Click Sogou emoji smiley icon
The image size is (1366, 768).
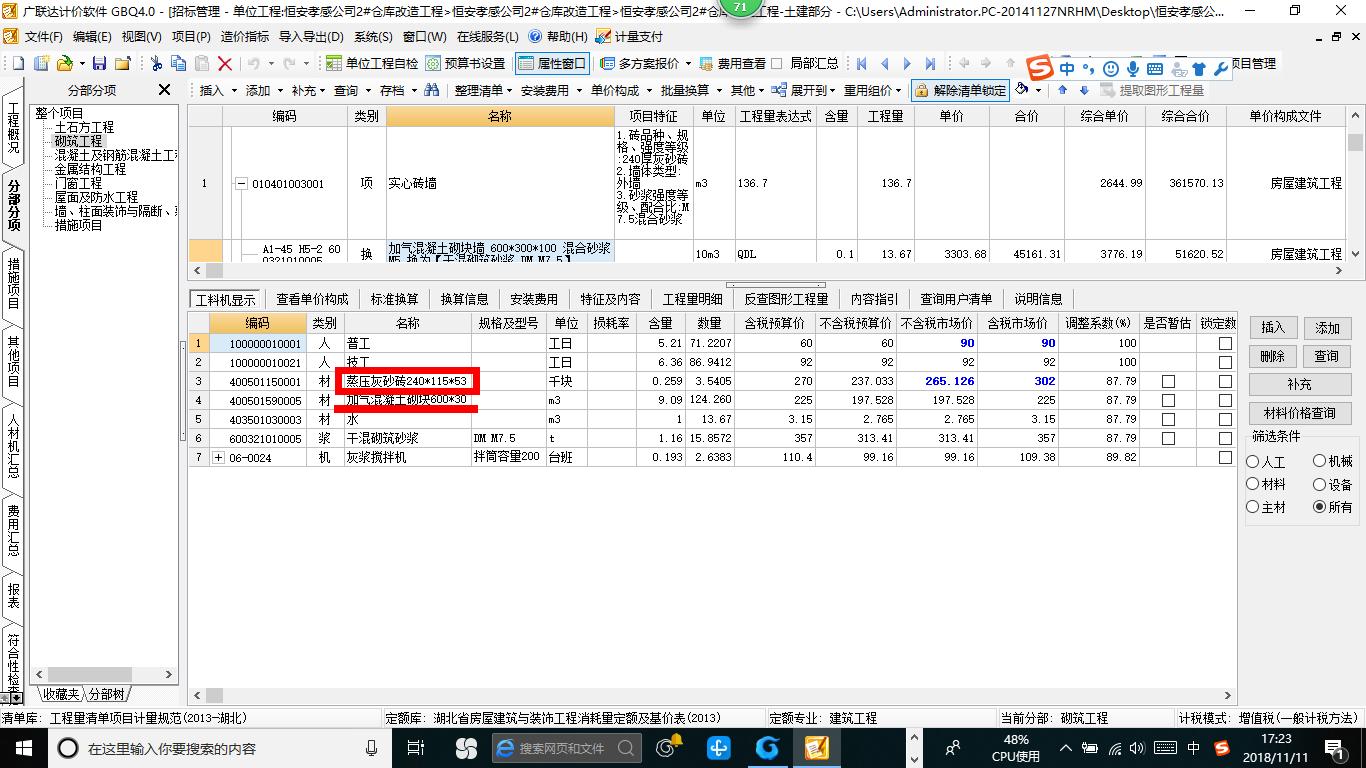[x=1111, y=69]
